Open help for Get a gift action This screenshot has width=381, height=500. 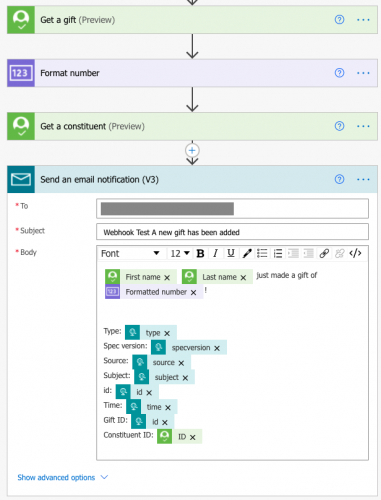click(339, 20)
